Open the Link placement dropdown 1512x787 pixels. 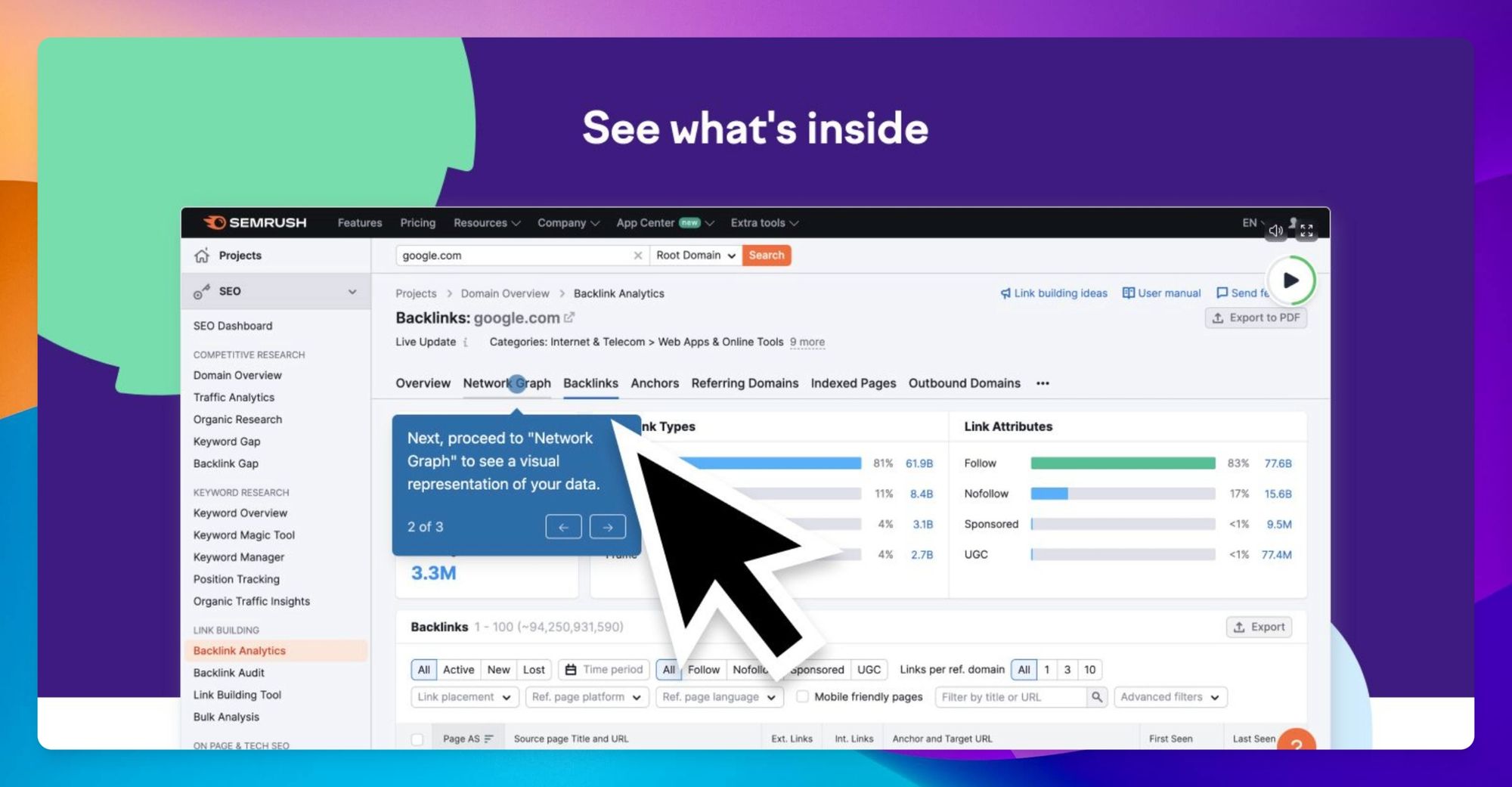tap(464, 697)
